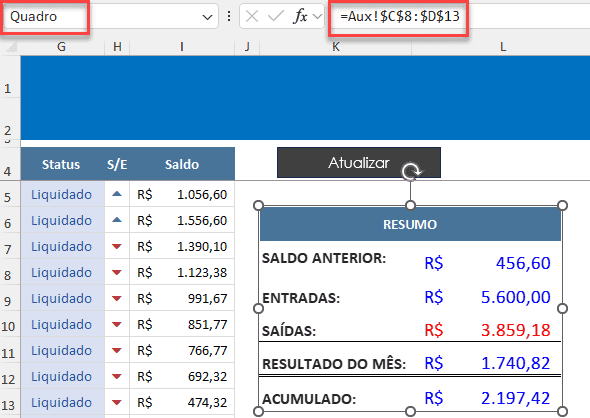This screenshot has width=590, height=418.
Task: Click the saldo value 1.123,38
Action: [x=202, y=272]
